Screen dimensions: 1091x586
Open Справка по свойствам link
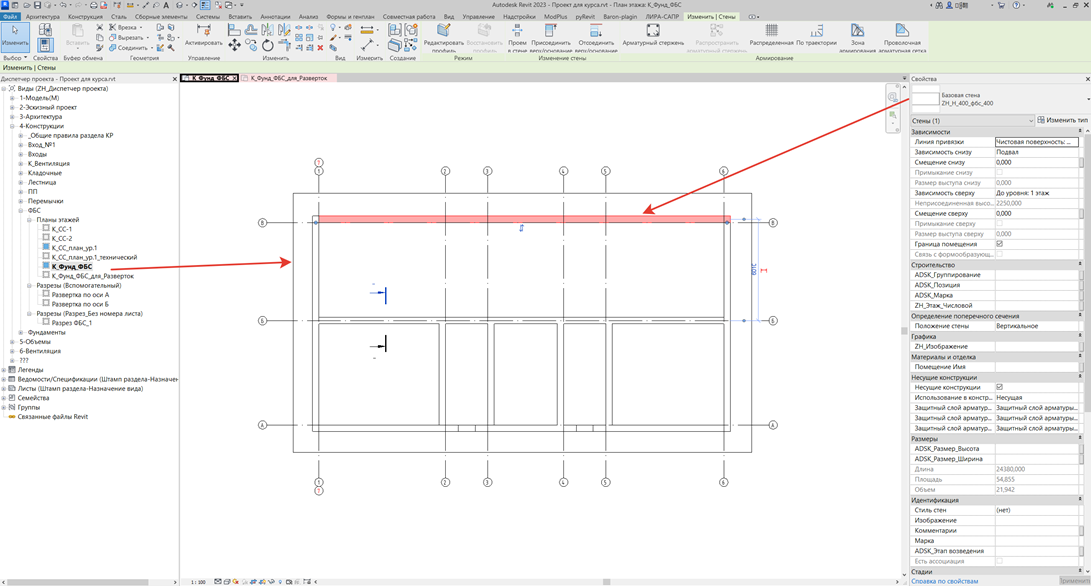[944, 581]
